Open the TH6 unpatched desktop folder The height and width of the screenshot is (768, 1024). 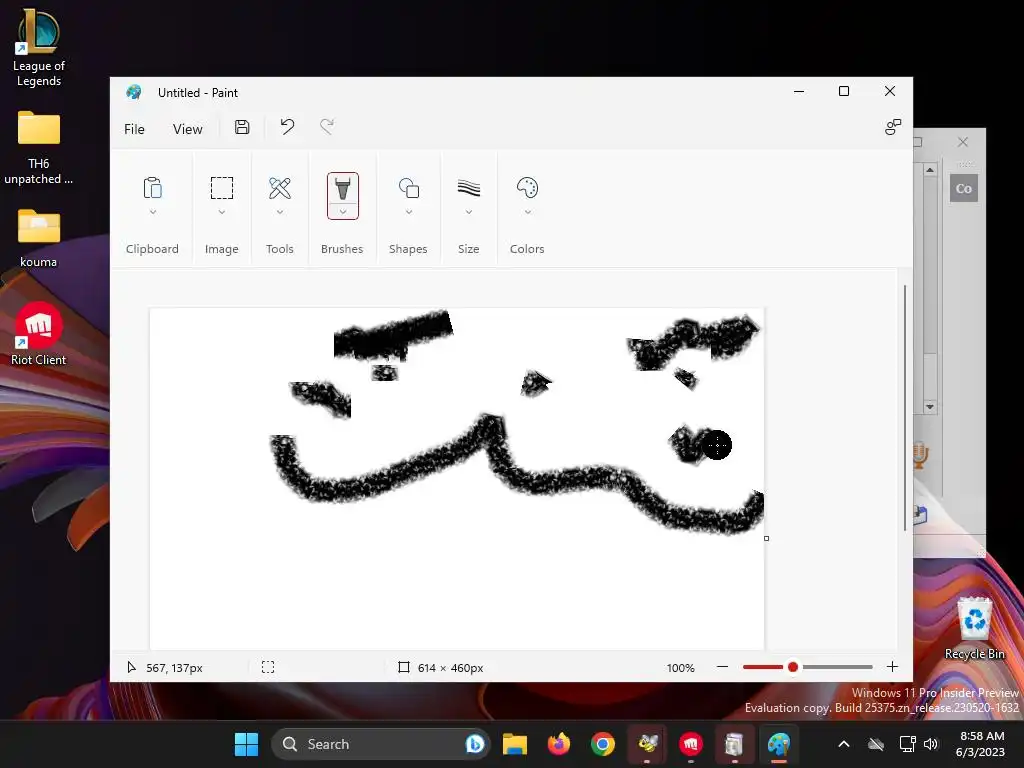pyautogui.click(x=39, y=148)
